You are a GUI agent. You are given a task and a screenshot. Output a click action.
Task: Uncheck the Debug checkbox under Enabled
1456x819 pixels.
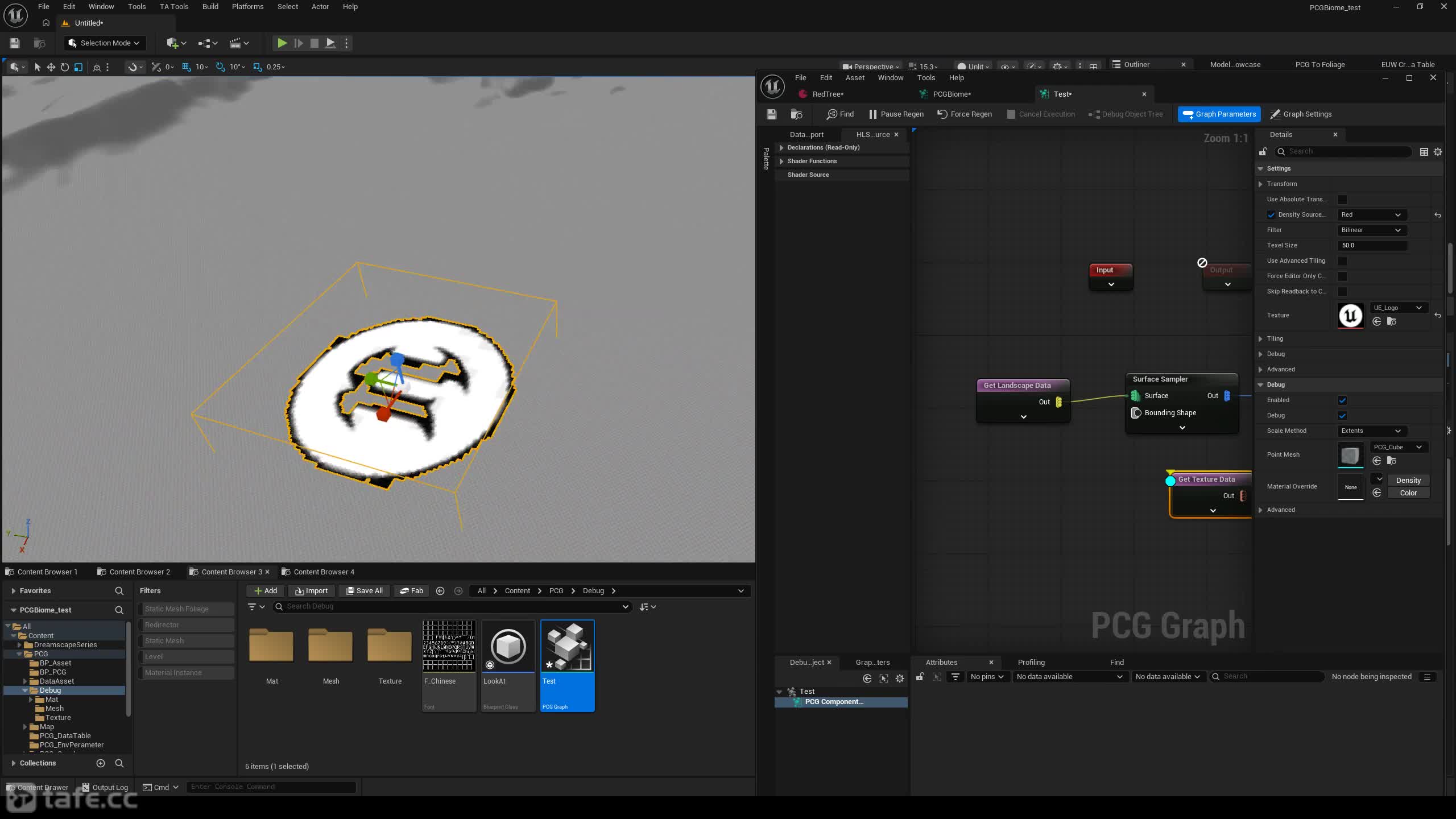(x=1342, y=416)
